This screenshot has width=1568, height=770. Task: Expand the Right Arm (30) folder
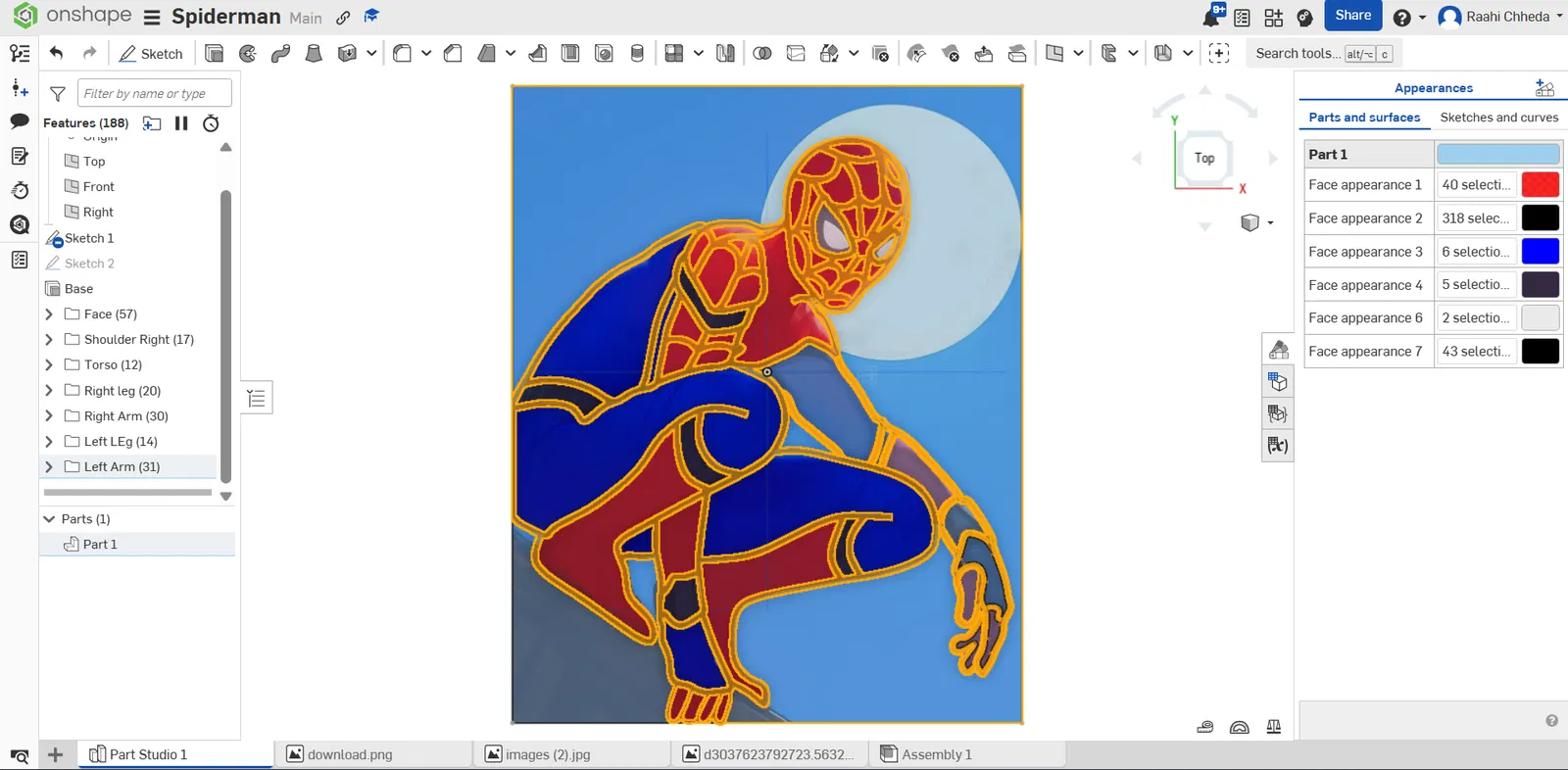coord(49,416)
